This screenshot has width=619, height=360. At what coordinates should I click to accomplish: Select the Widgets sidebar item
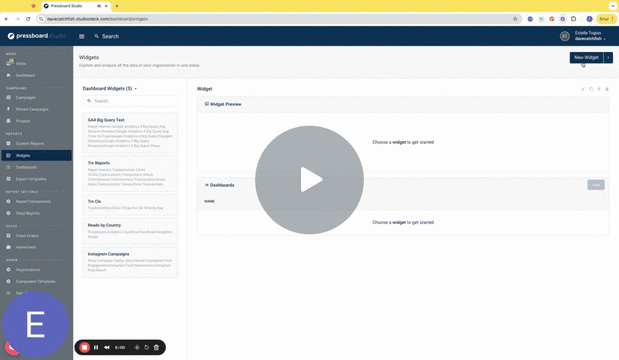pos(36,156)
